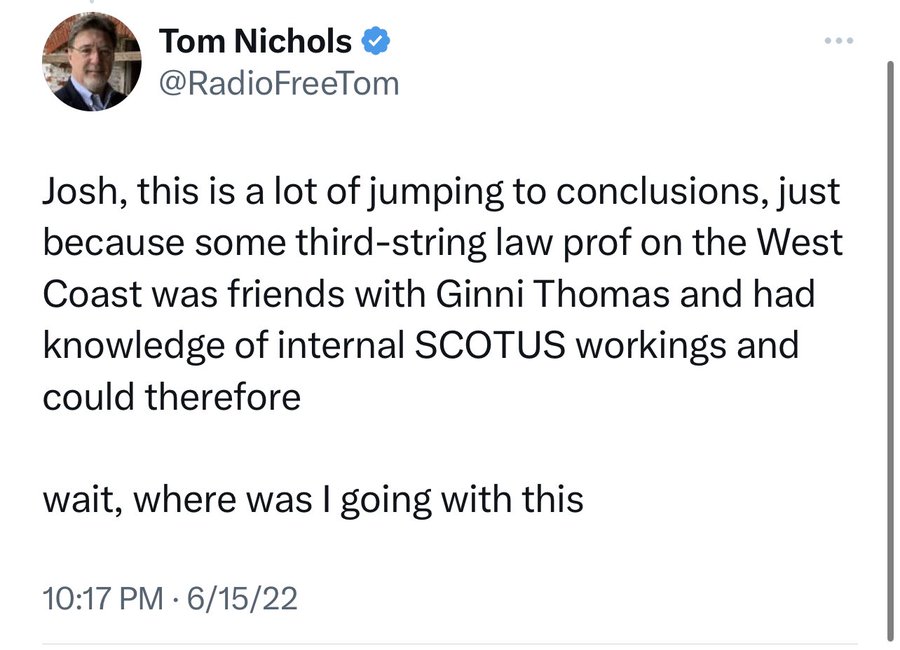
Task: Click the word "Josh" in the tweet
Action: 75,192
